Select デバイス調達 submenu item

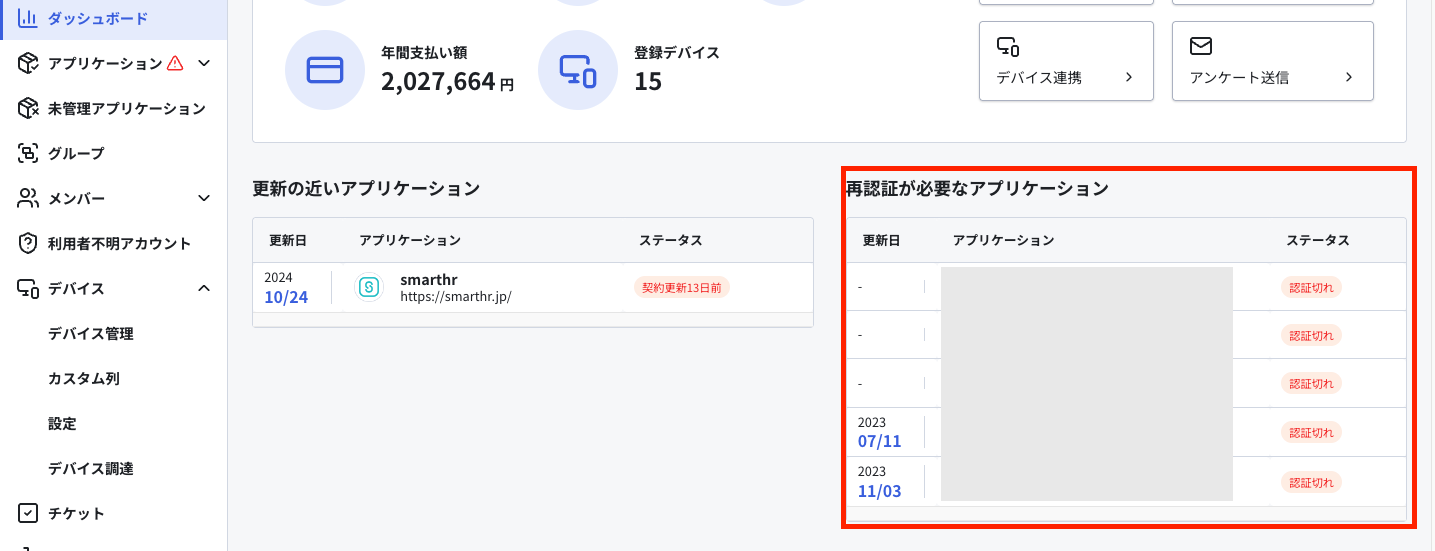(91, 468)
